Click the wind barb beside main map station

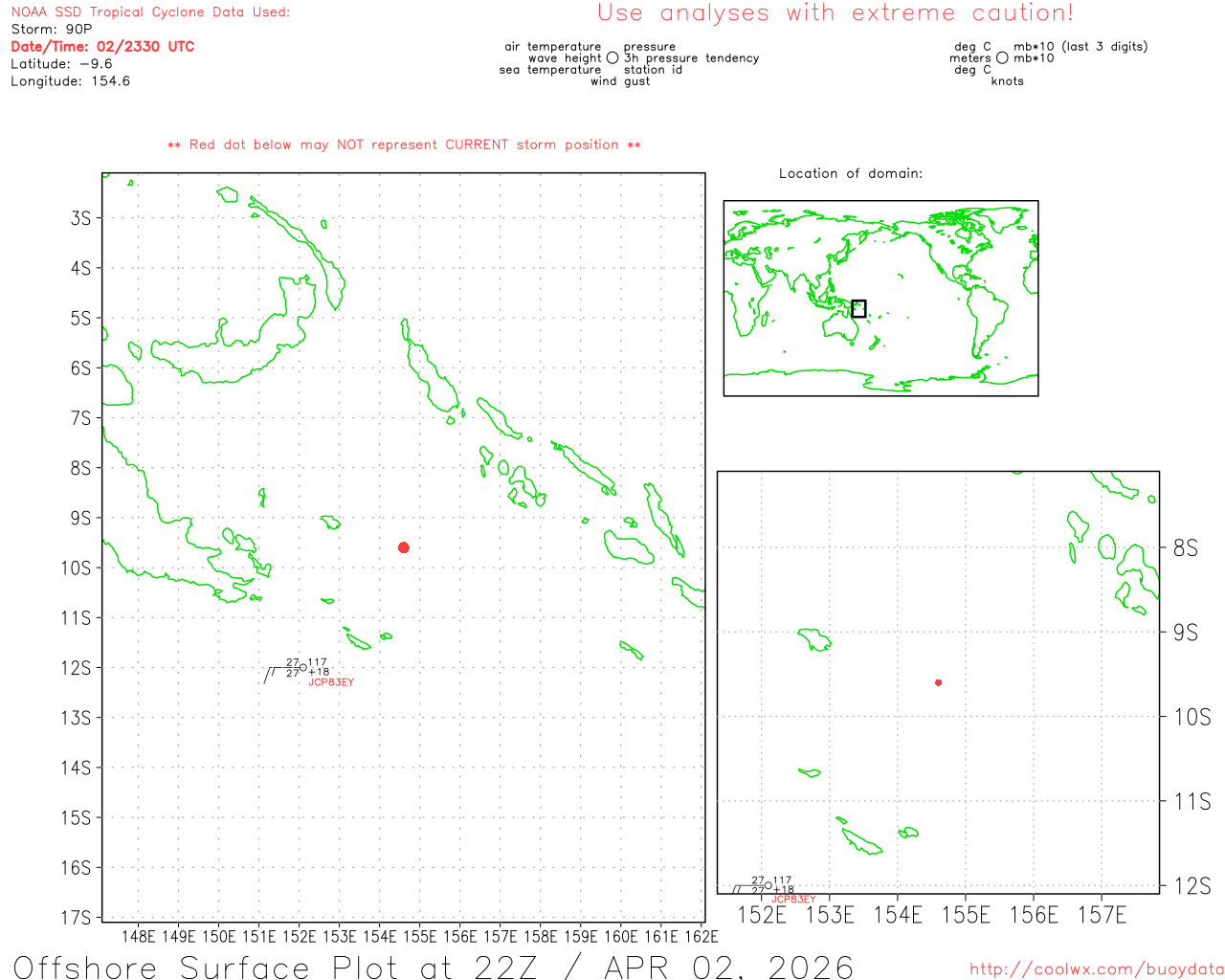pyautogui.click(x=272, y=675)
